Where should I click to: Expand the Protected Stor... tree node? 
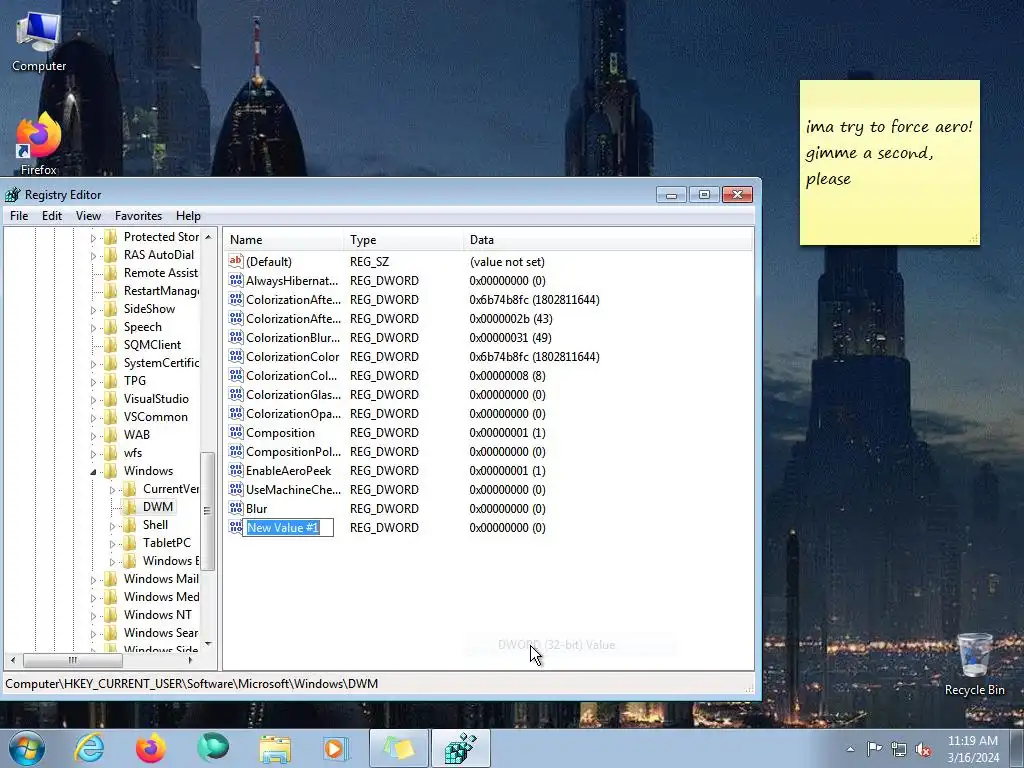[93, 238]
